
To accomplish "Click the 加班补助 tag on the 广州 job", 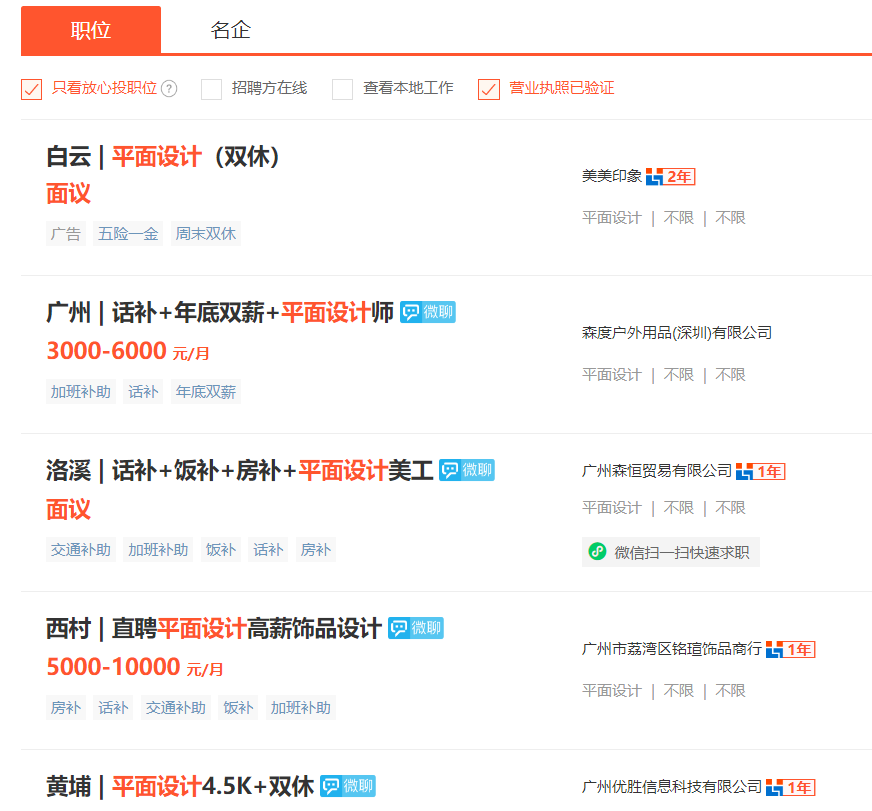I will pyautogui.click(x=81, y=392).
